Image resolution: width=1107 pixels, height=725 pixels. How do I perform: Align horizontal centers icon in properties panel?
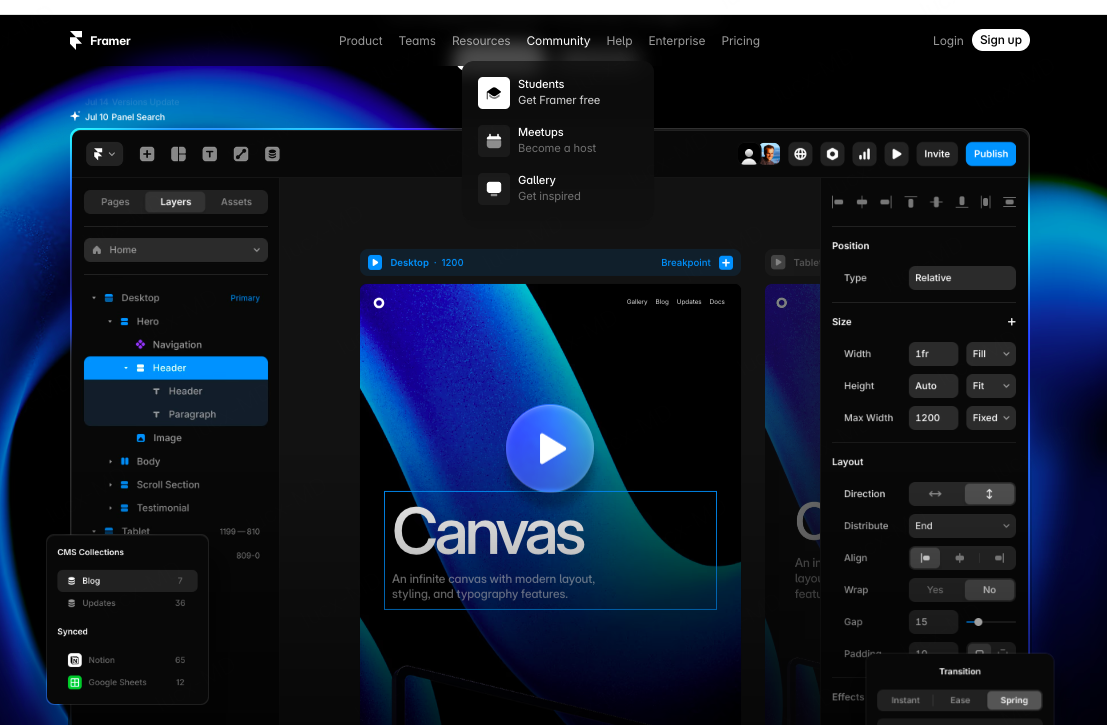point(862,203)
